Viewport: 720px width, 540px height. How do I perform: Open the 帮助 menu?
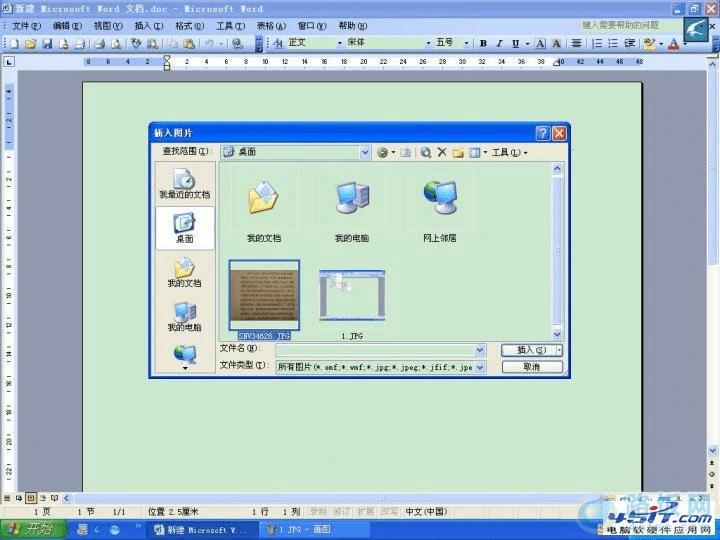pos(353,26)
